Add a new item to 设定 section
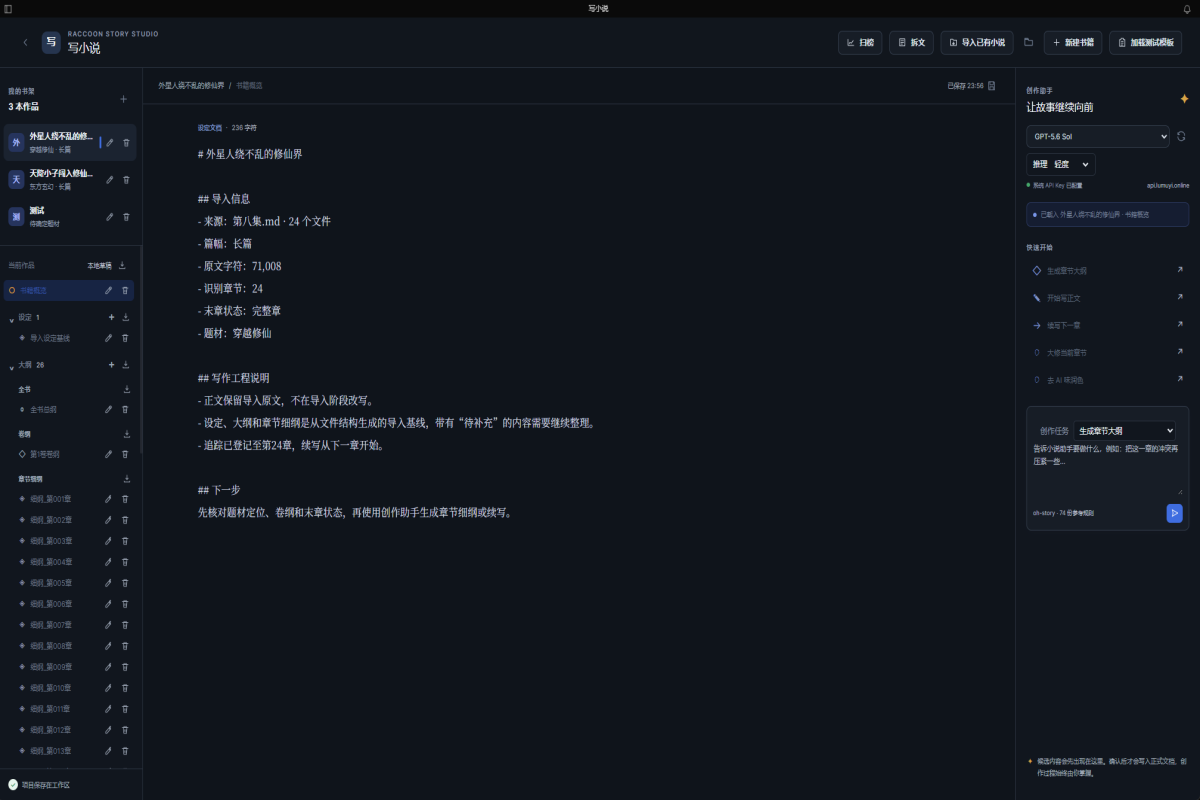 pyautogui.click(x=111, y=317)
